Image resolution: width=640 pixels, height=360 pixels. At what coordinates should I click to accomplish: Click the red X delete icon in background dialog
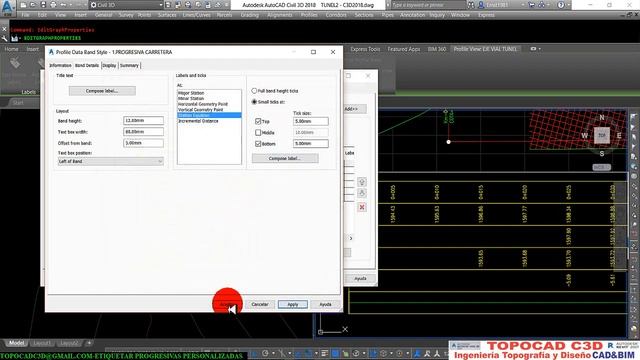coord(362,207)
